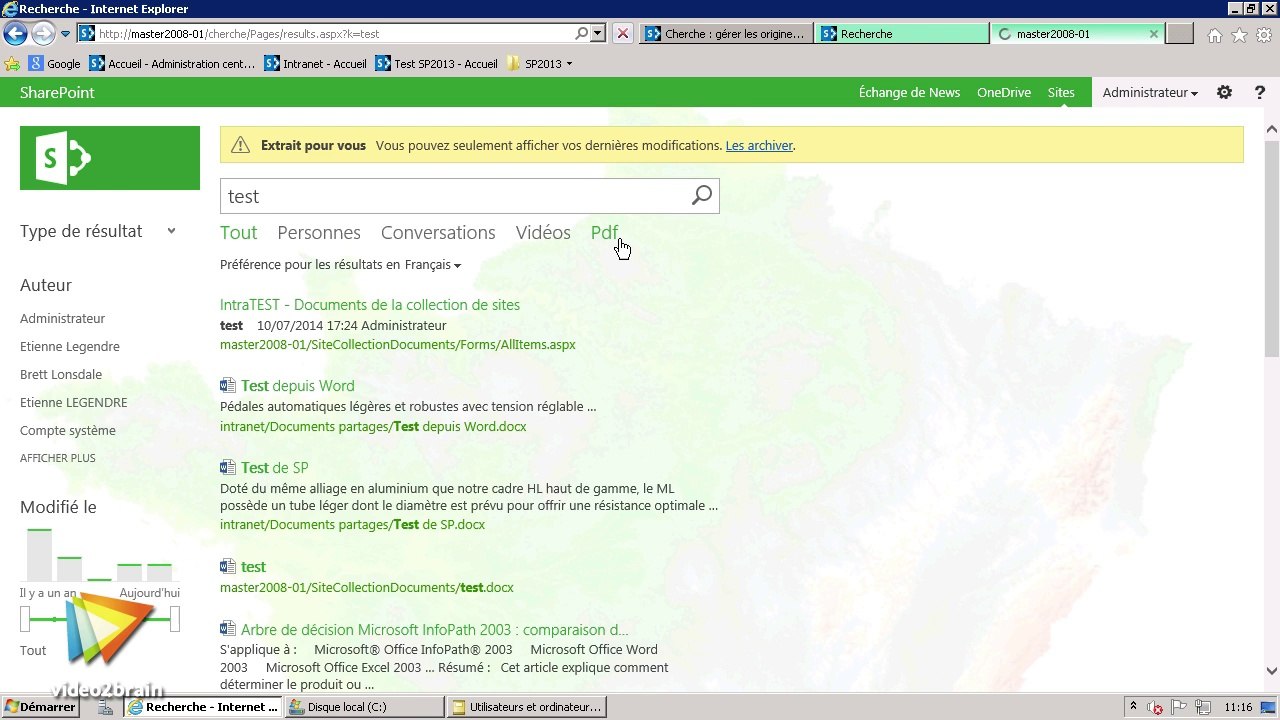Switch to the 'Cherche : gérer les origine…' tab
The width and height of the screenshot is (1280, 720).
point(726,34)
